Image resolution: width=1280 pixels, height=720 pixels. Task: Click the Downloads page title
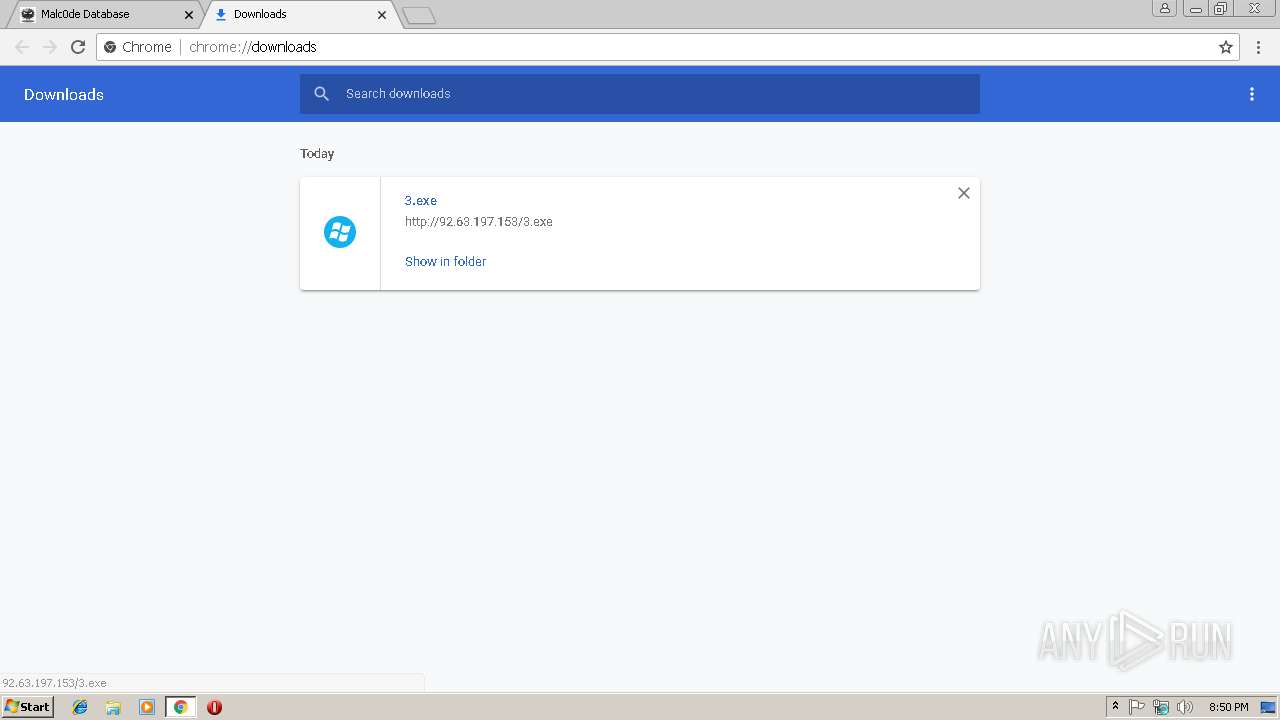coord(64,94)
